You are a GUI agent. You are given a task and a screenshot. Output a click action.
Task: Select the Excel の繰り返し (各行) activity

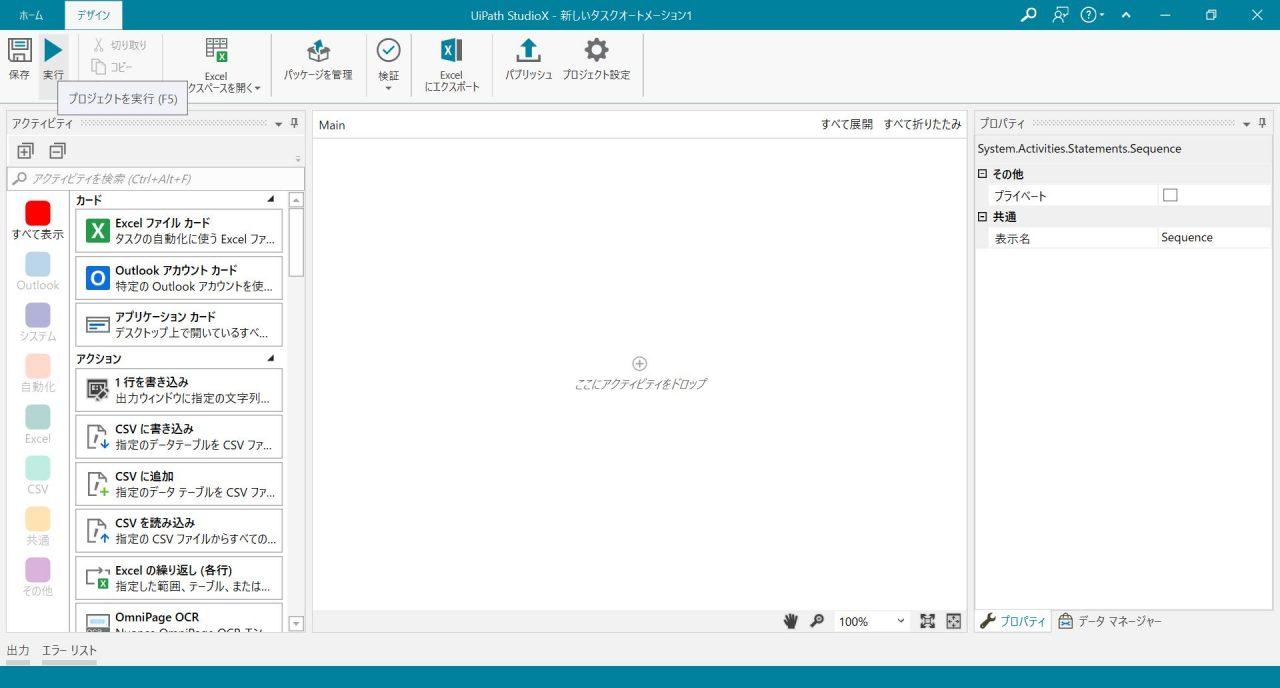click(179, 578)
